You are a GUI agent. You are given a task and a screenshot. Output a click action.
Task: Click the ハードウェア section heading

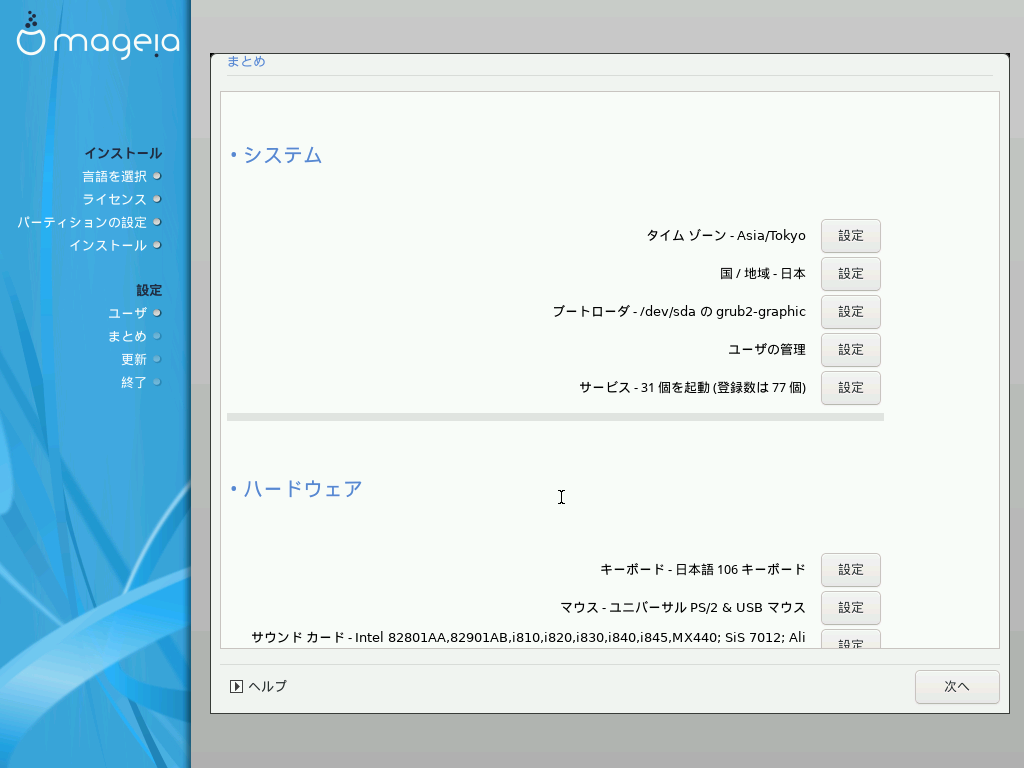(x=302, y=488)
